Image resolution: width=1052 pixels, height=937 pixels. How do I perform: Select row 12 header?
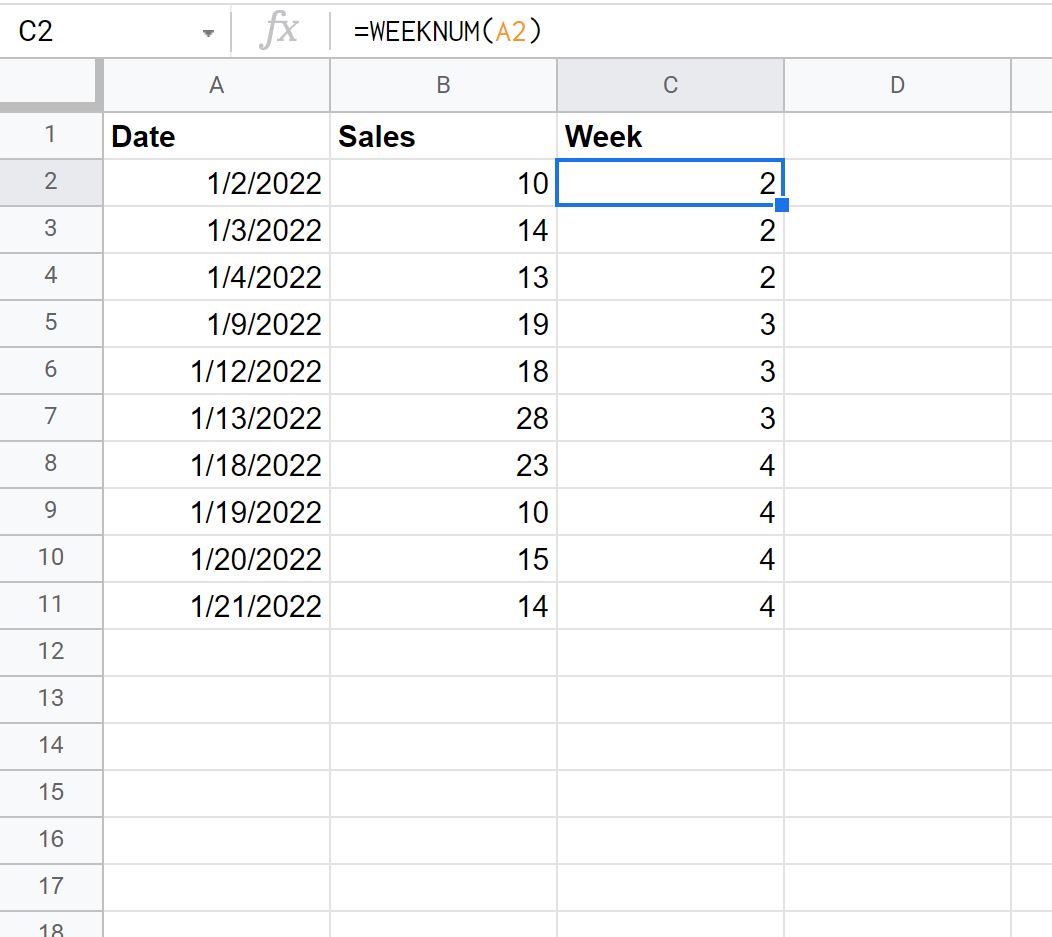click(x=51, y=652)
